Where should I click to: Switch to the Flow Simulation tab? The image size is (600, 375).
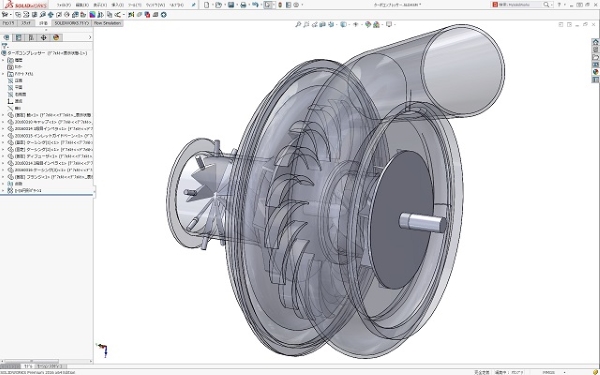tap(107, 23)
